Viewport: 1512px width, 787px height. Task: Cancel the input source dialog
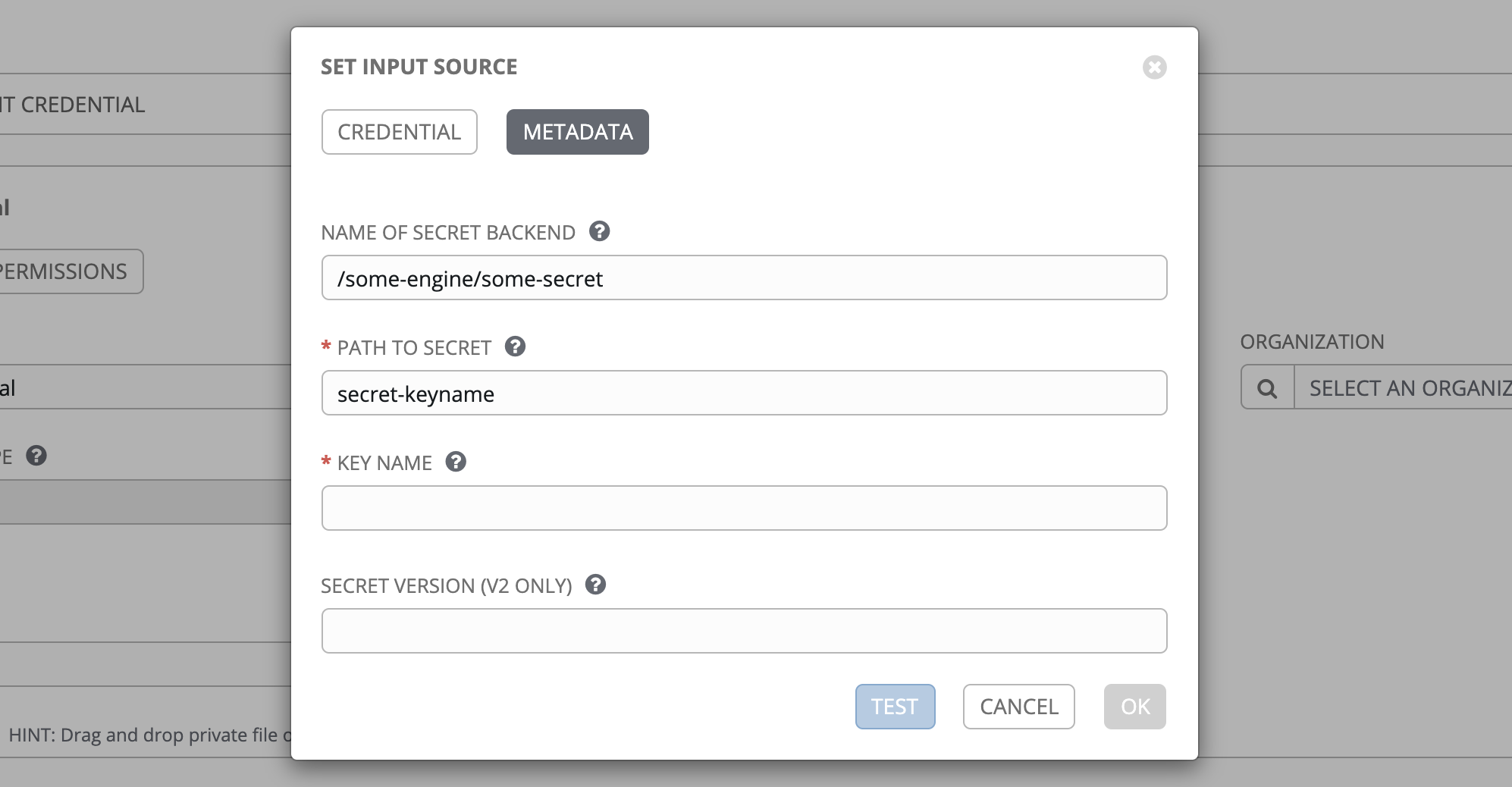point(1019,707)
